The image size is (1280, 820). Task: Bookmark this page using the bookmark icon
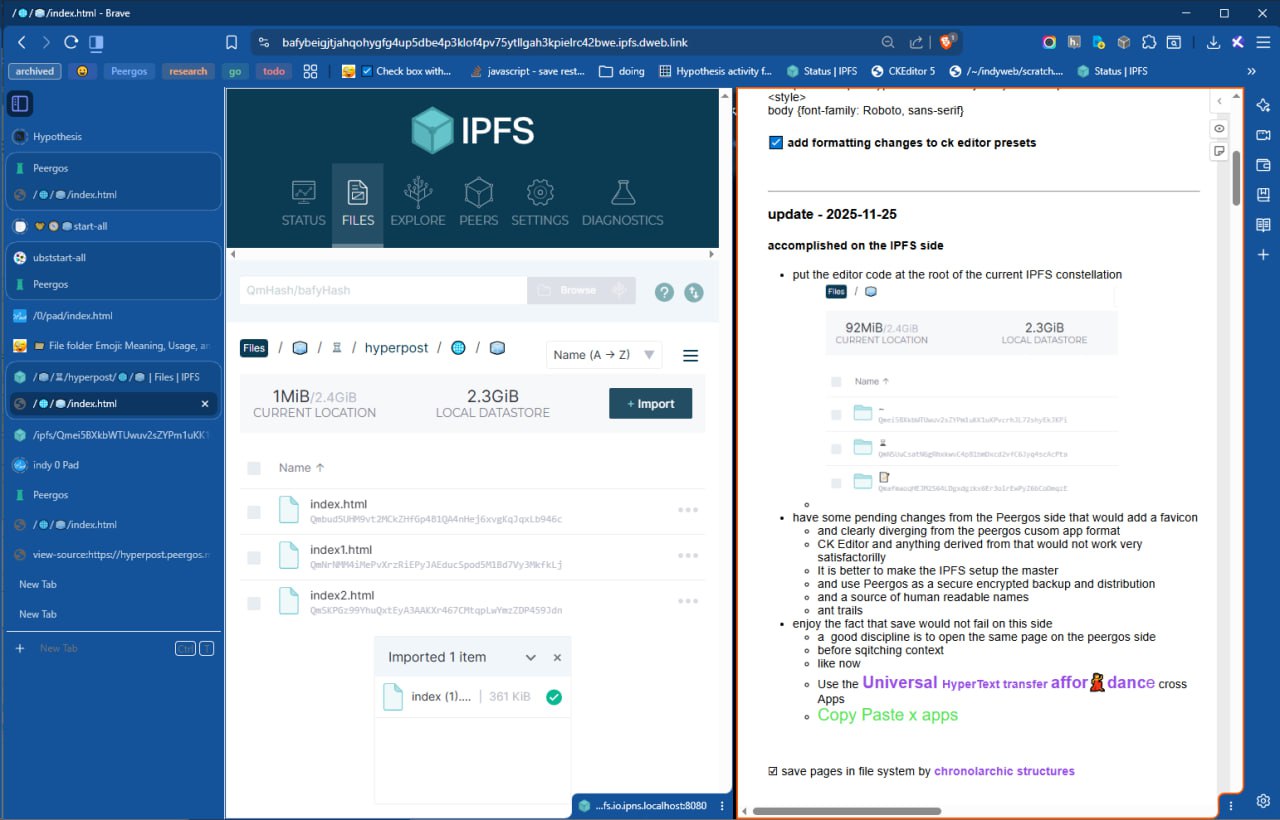(x=232, y=42)
